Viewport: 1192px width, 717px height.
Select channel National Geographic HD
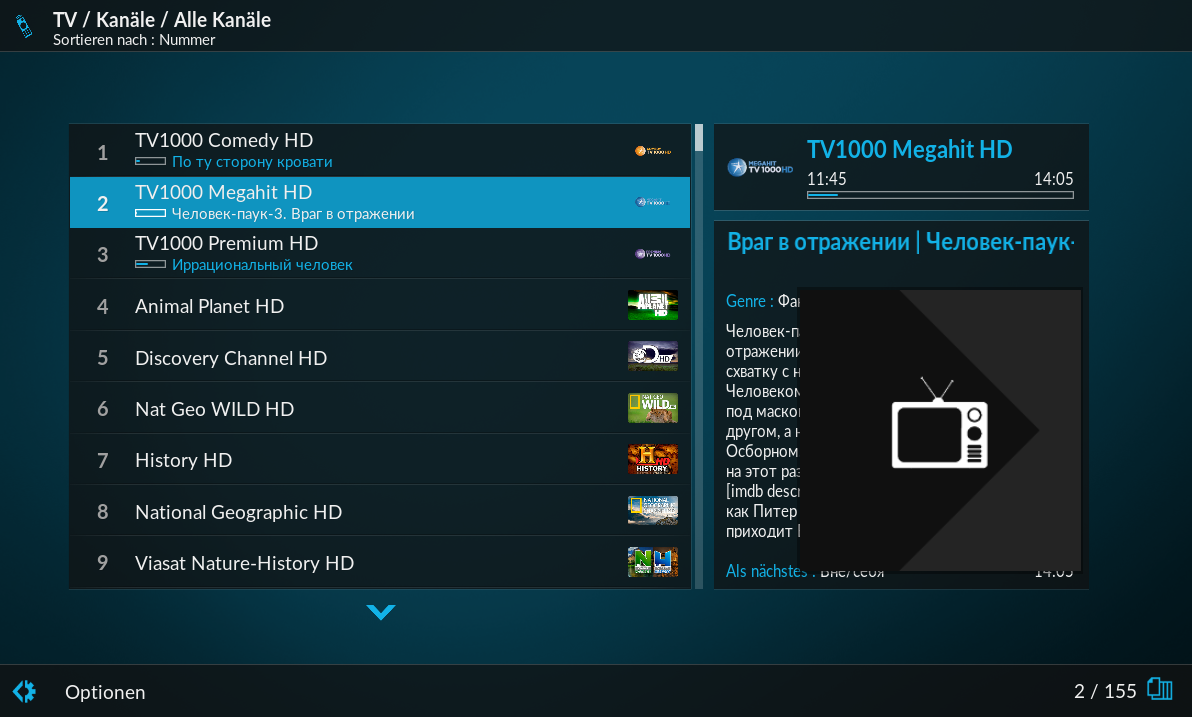pyautogui.click(x=380, y=510)
